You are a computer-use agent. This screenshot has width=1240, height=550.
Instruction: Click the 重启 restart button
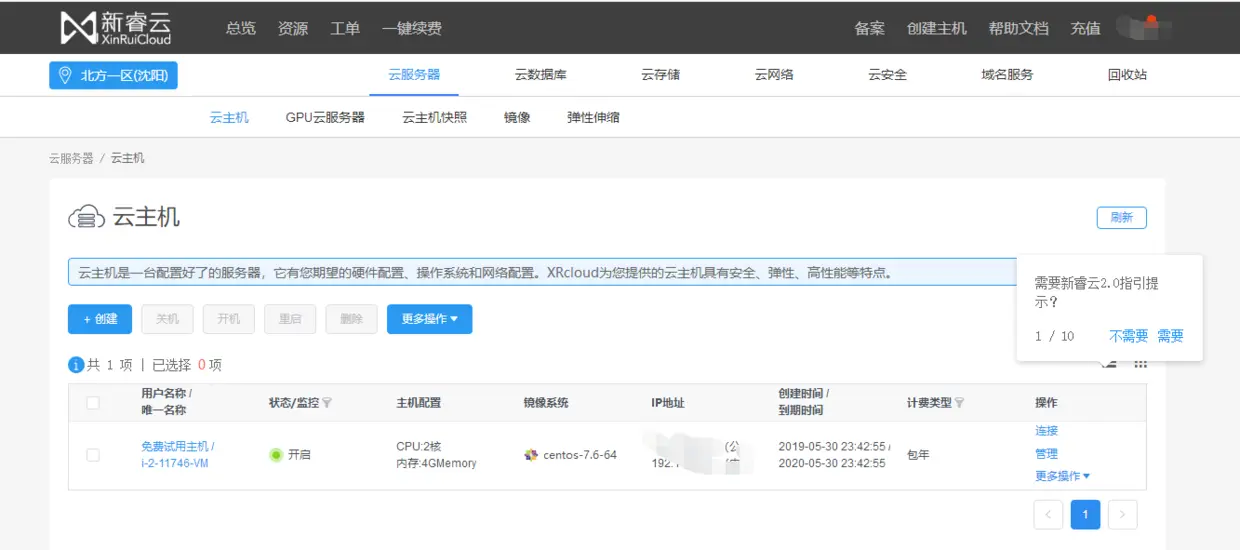[x=290, y=319]
